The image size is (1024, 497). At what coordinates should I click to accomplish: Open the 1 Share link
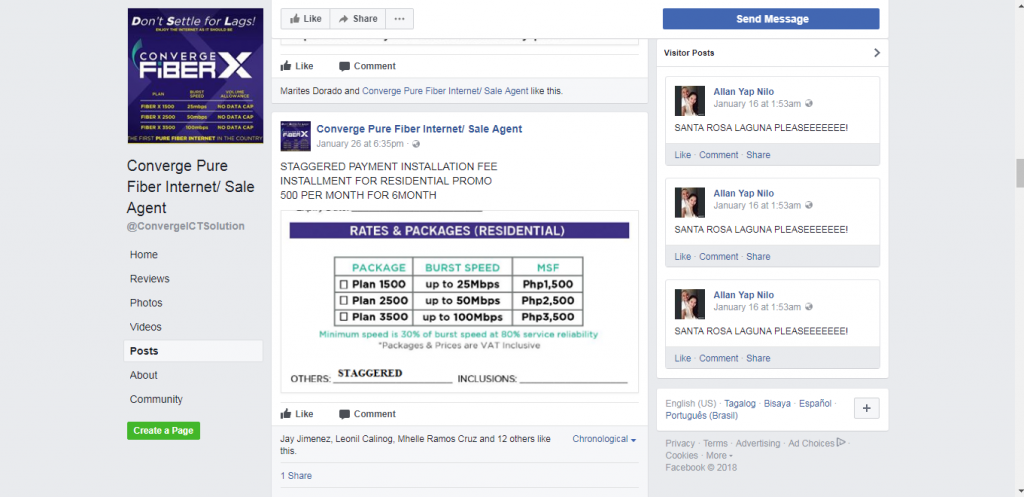(x=296, y=476)
